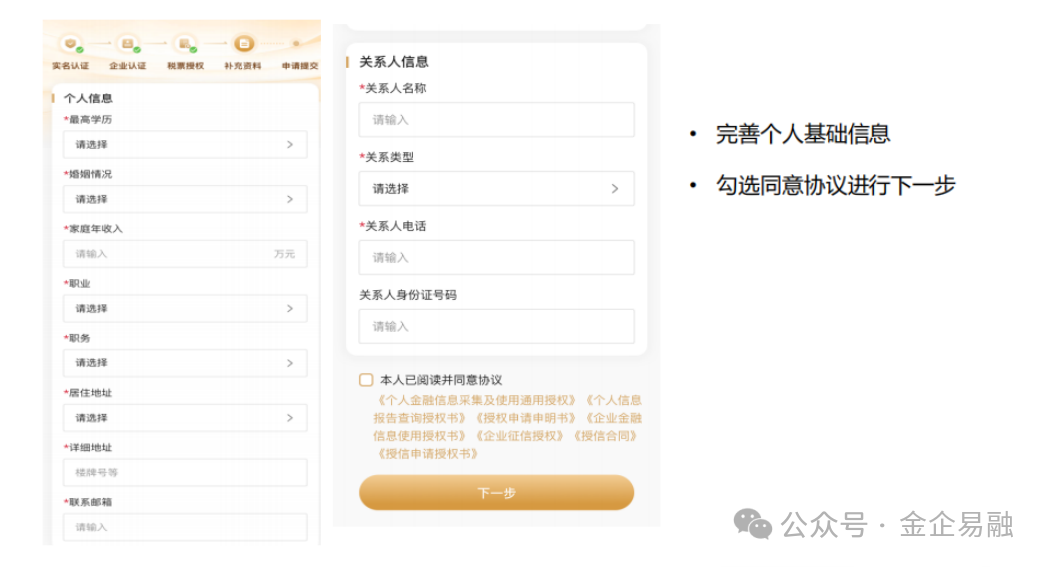
Task: Click the 关系人名称 input field
Action: coord(496,120)
